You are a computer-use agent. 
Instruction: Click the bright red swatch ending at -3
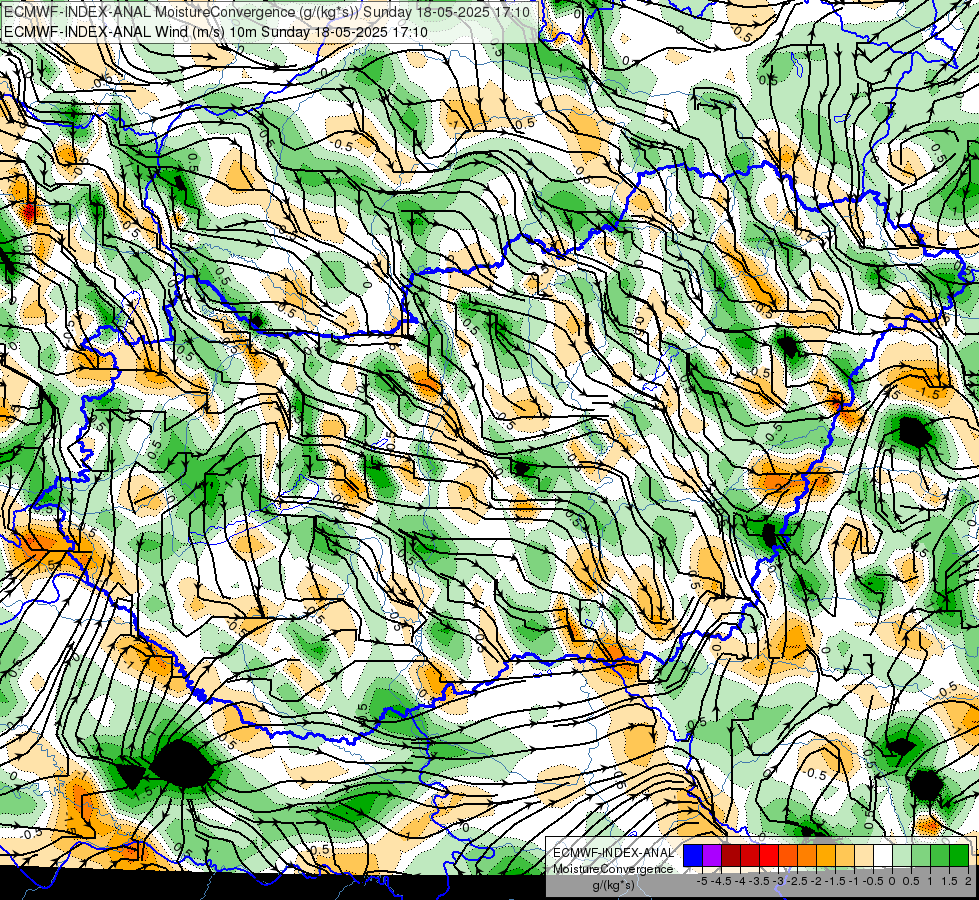click(x=769, y=856)
